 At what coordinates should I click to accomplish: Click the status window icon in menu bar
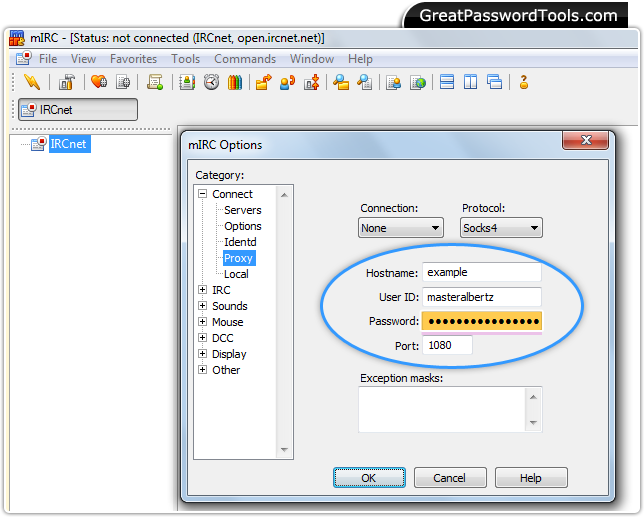click(x=23, y=58)
